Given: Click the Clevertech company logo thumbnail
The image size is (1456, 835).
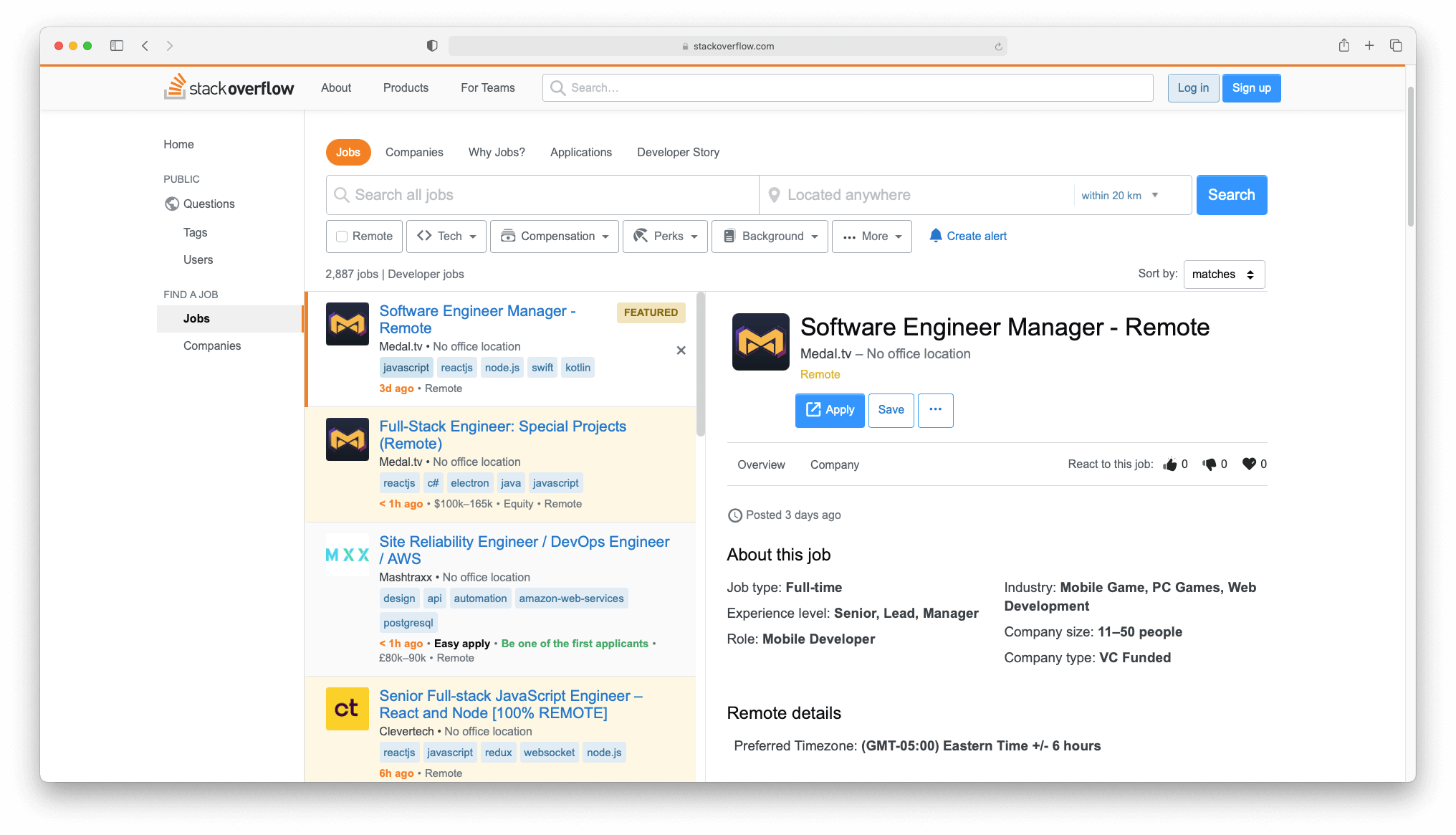Looking at the screenshot, I should click(x=347, y=708).
